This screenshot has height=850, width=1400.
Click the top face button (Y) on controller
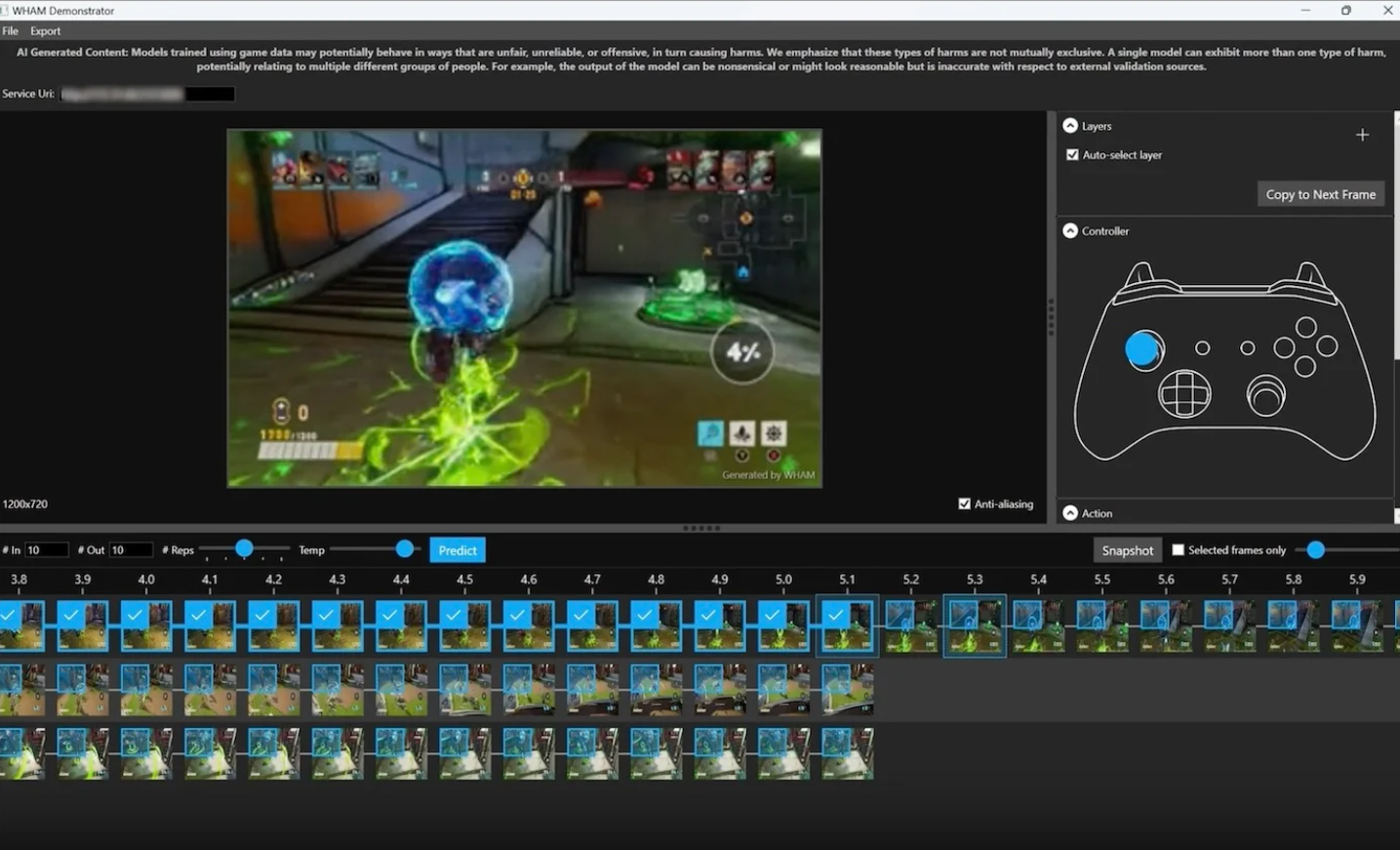click(x=1306, y=327)
